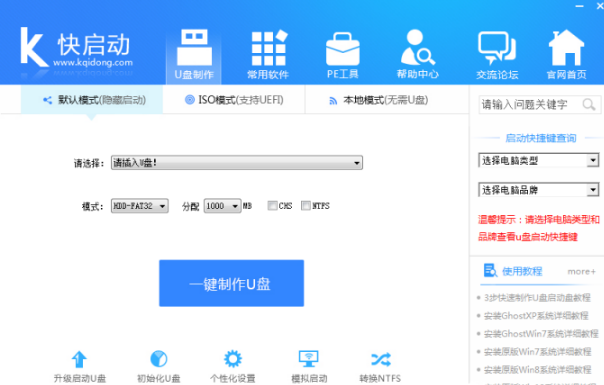Click the 启动快捷键查询 heading
The image size is (604, 385).
point(540,138)
